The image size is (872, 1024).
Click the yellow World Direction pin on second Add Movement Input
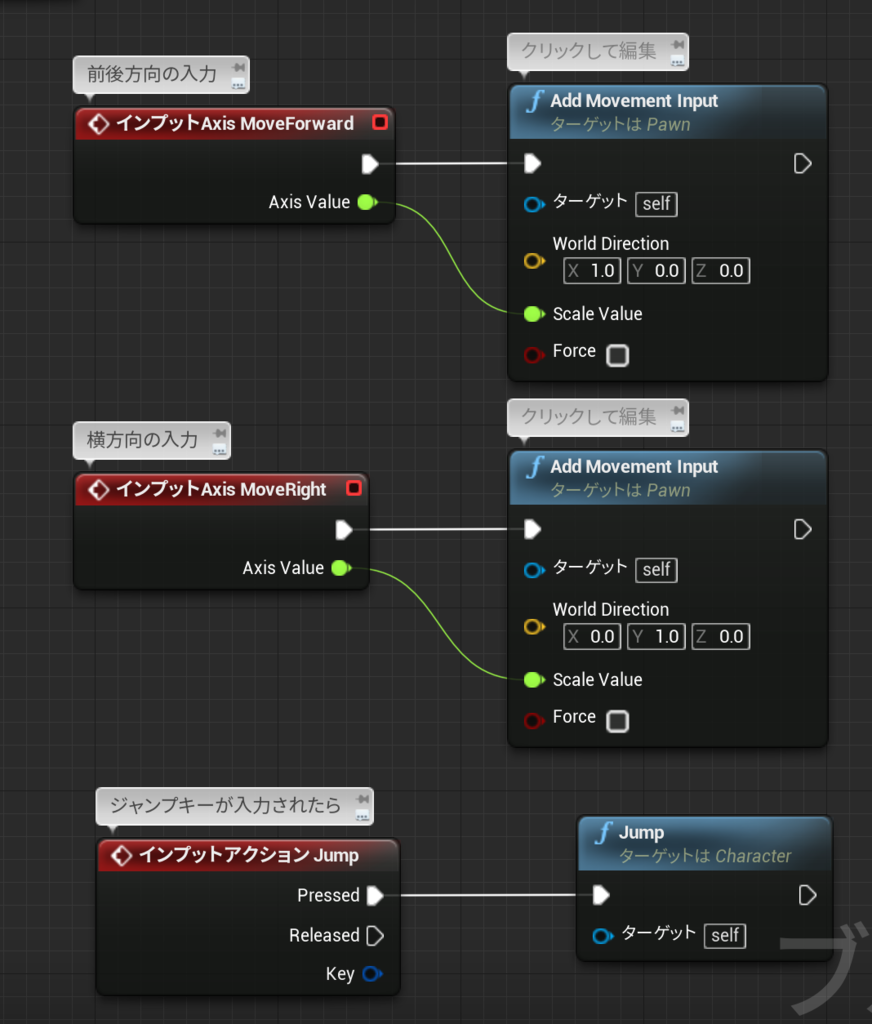coord(533,627)
